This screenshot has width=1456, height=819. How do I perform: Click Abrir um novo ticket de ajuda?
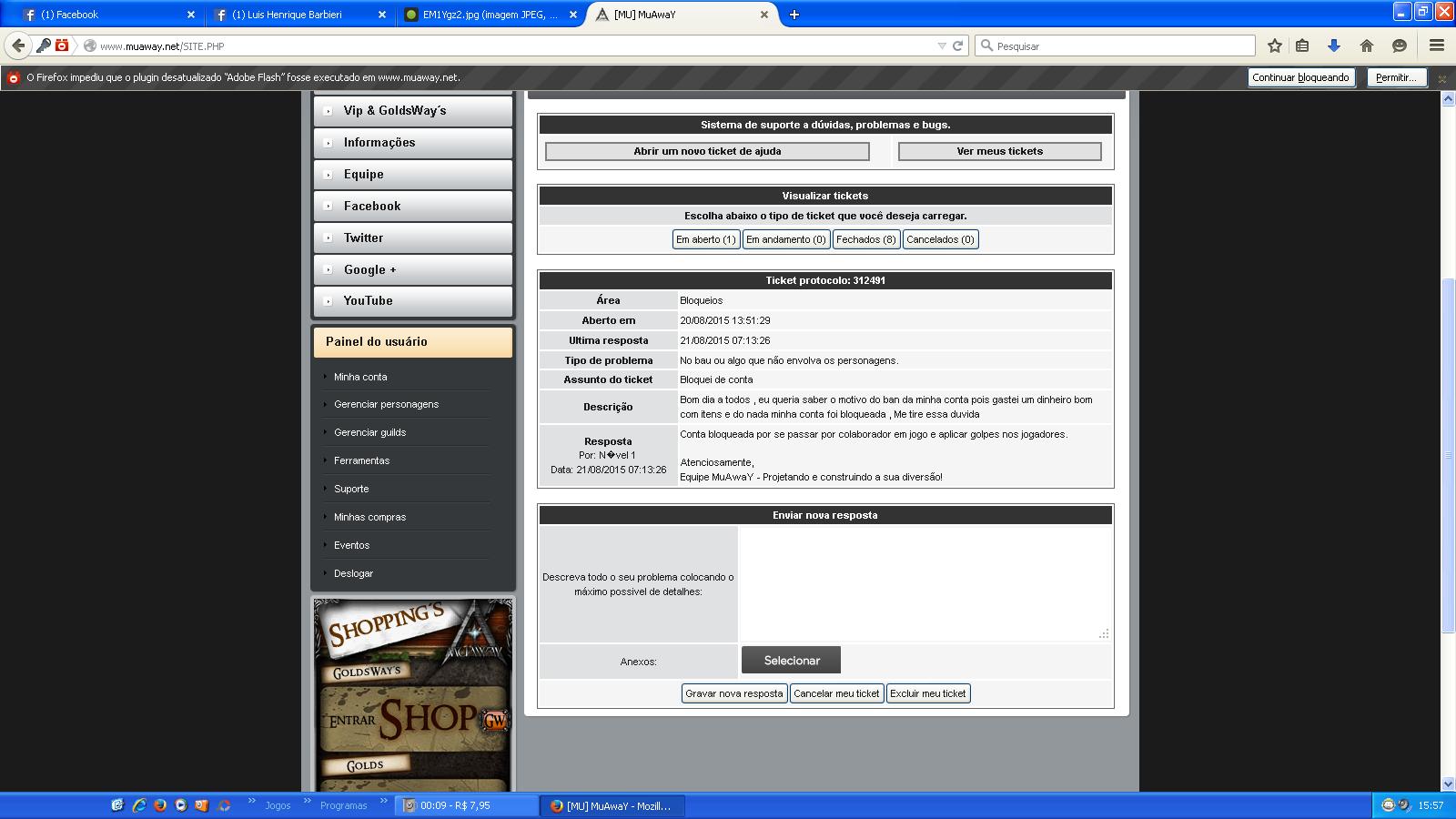pos(707,151)
